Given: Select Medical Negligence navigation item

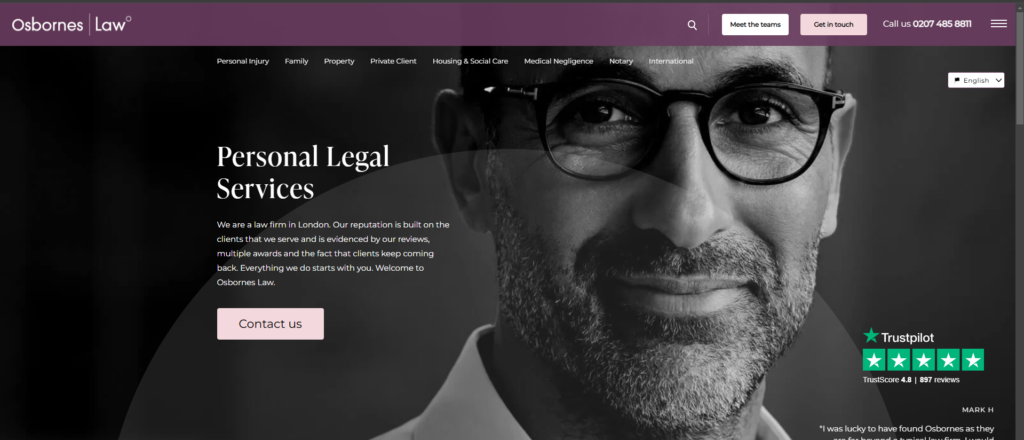Looking at the screenshot, I should (x=558, y=61).
